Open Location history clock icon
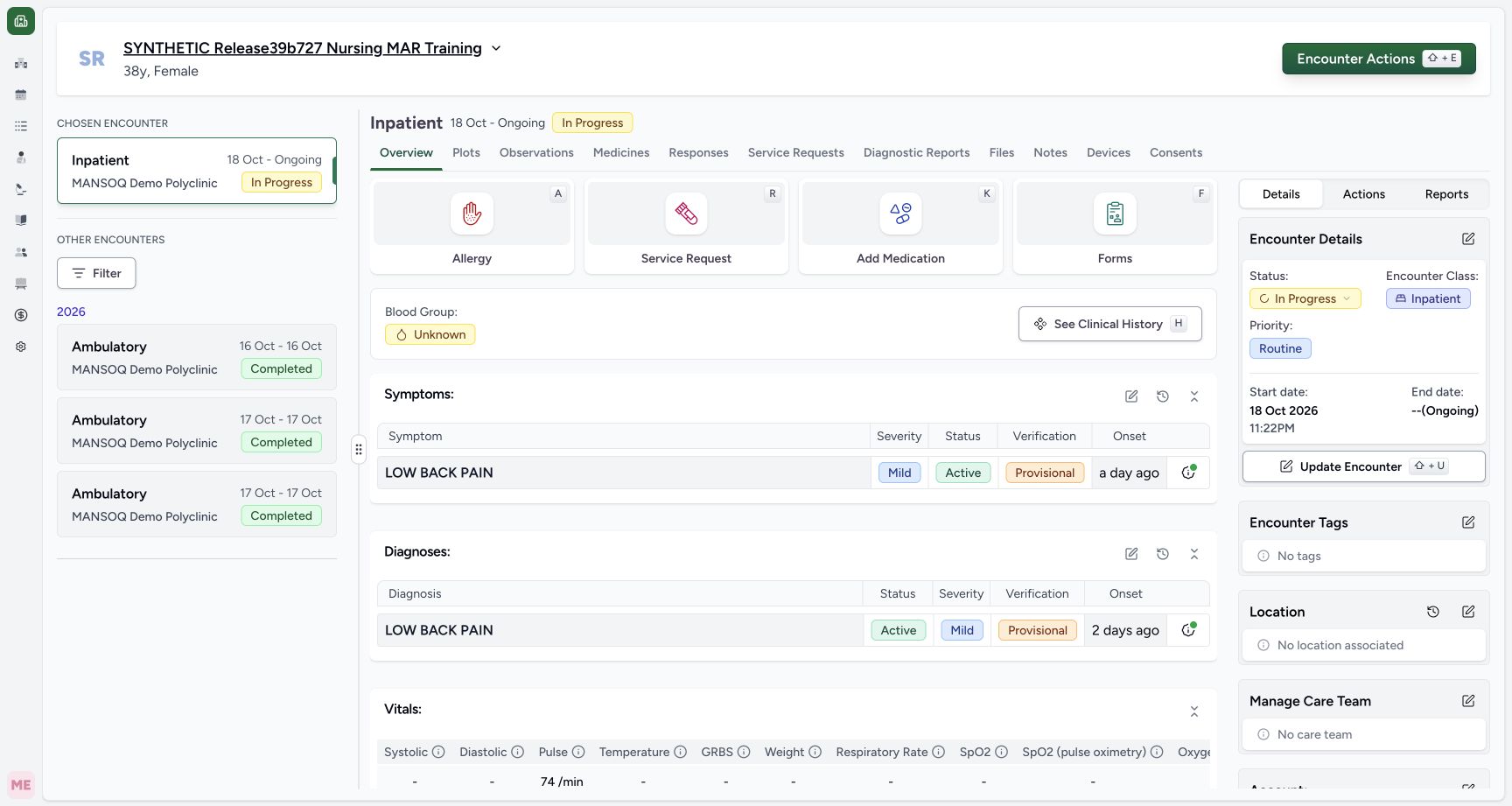 [x=1433, y=612]
